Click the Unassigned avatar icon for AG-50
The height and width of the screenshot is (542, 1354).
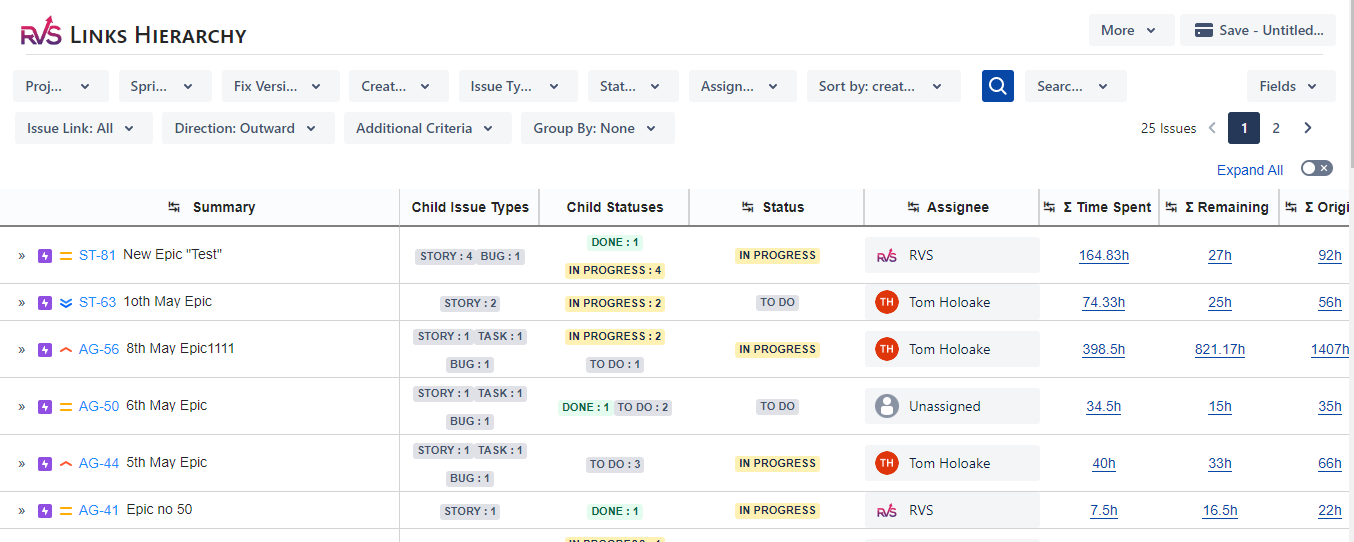point(886,406)
